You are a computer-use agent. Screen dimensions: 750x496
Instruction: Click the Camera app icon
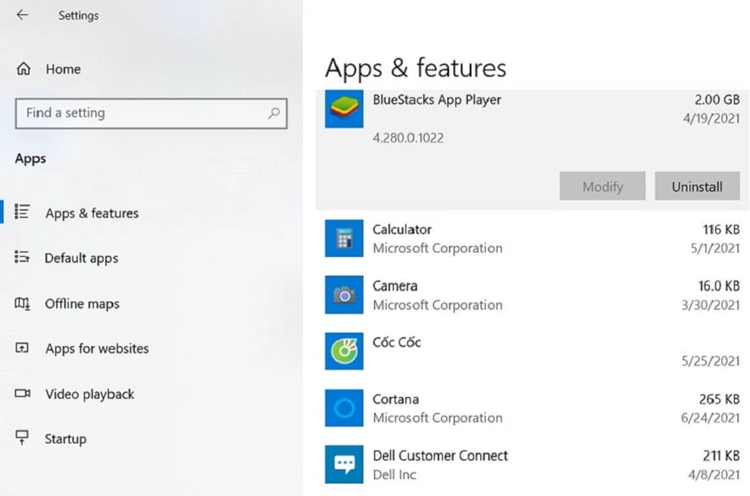click(344, 295)
